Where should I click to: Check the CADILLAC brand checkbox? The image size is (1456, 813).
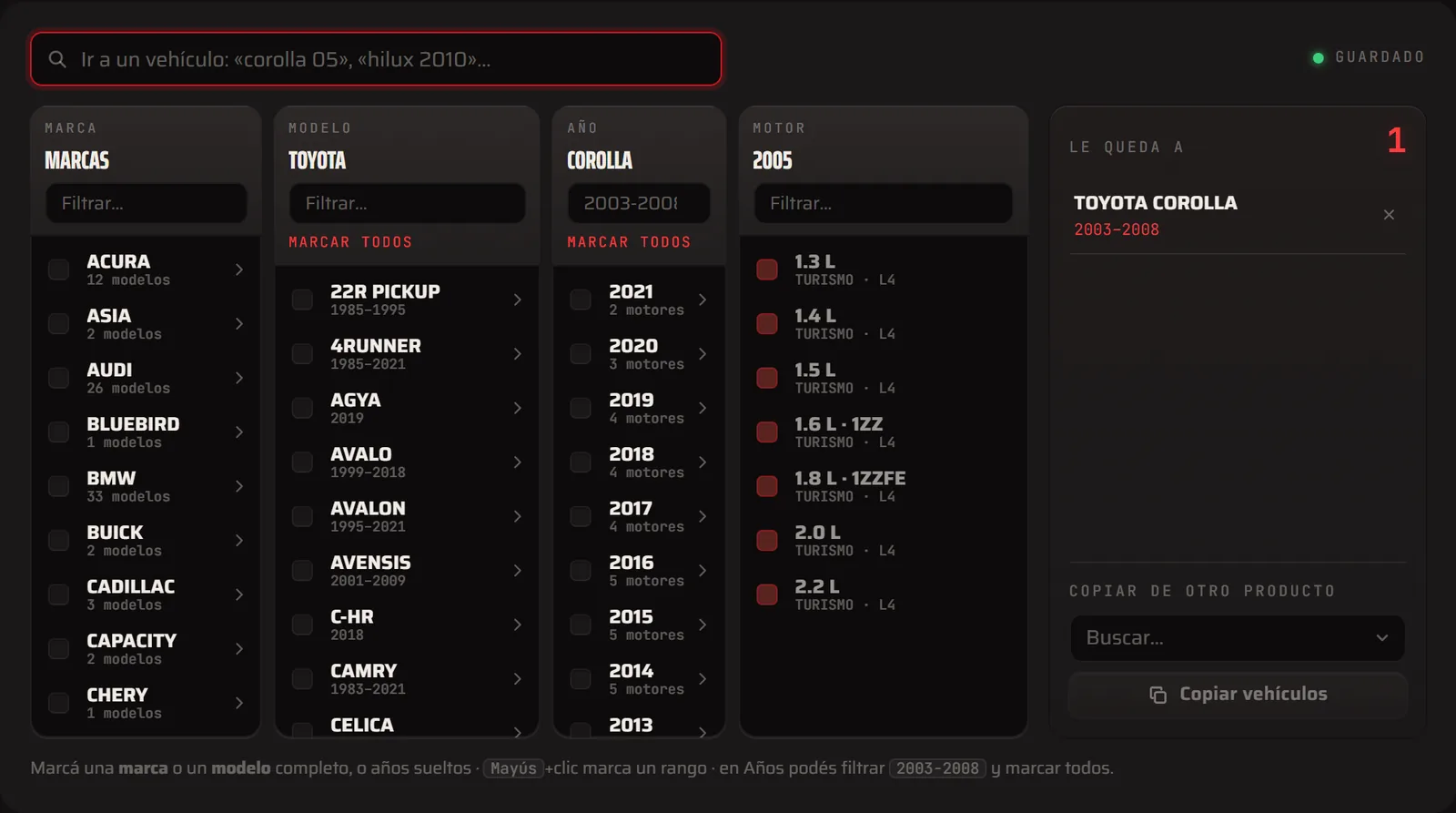(58, 595)
